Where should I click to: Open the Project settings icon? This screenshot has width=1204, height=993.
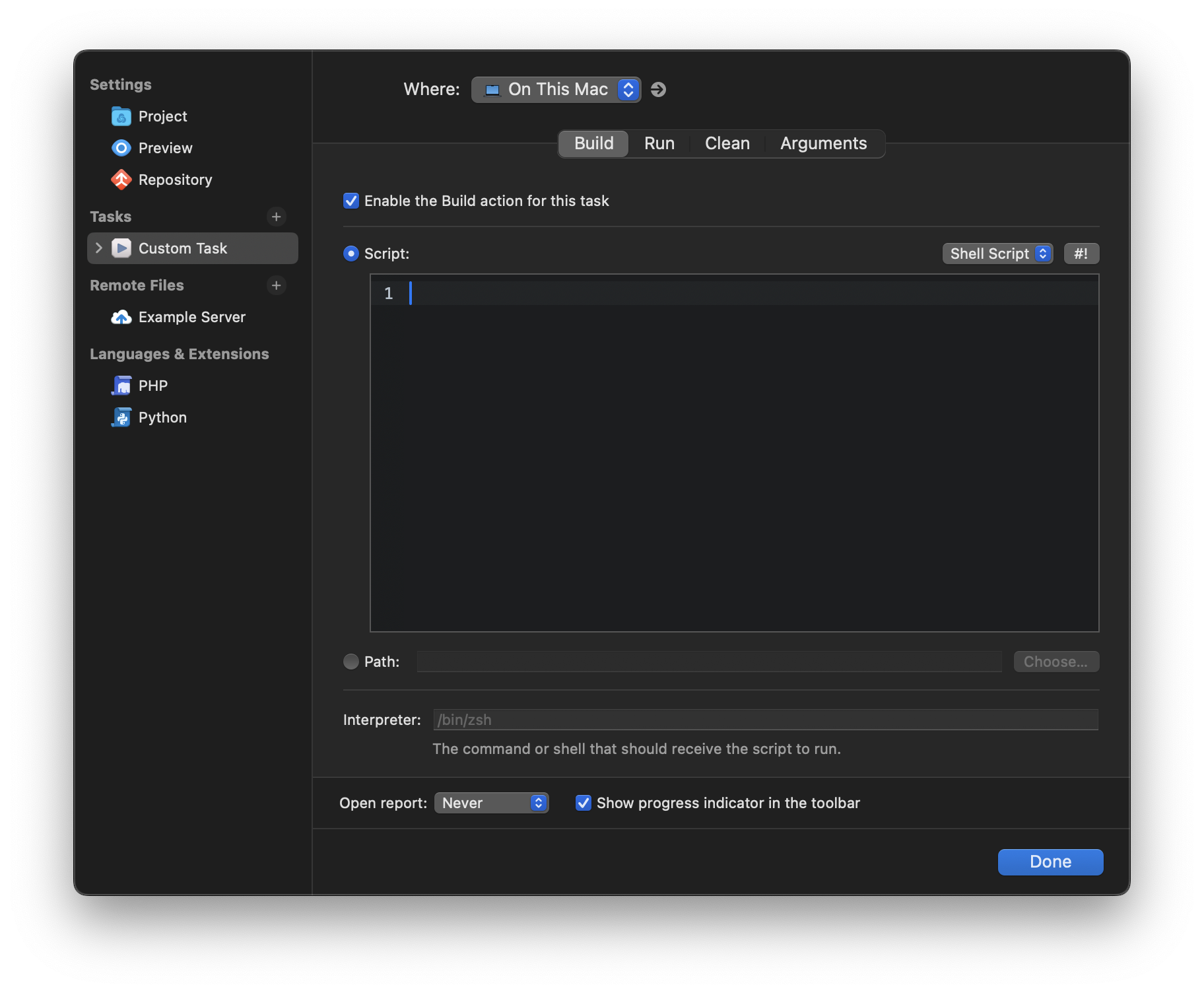pyautogui.click(x=121, y=117)
